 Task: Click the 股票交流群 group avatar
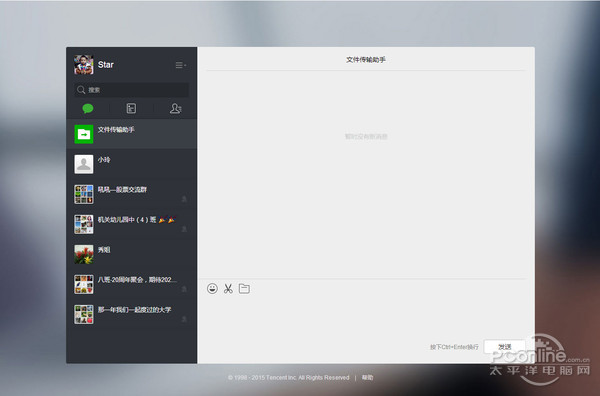84,194
